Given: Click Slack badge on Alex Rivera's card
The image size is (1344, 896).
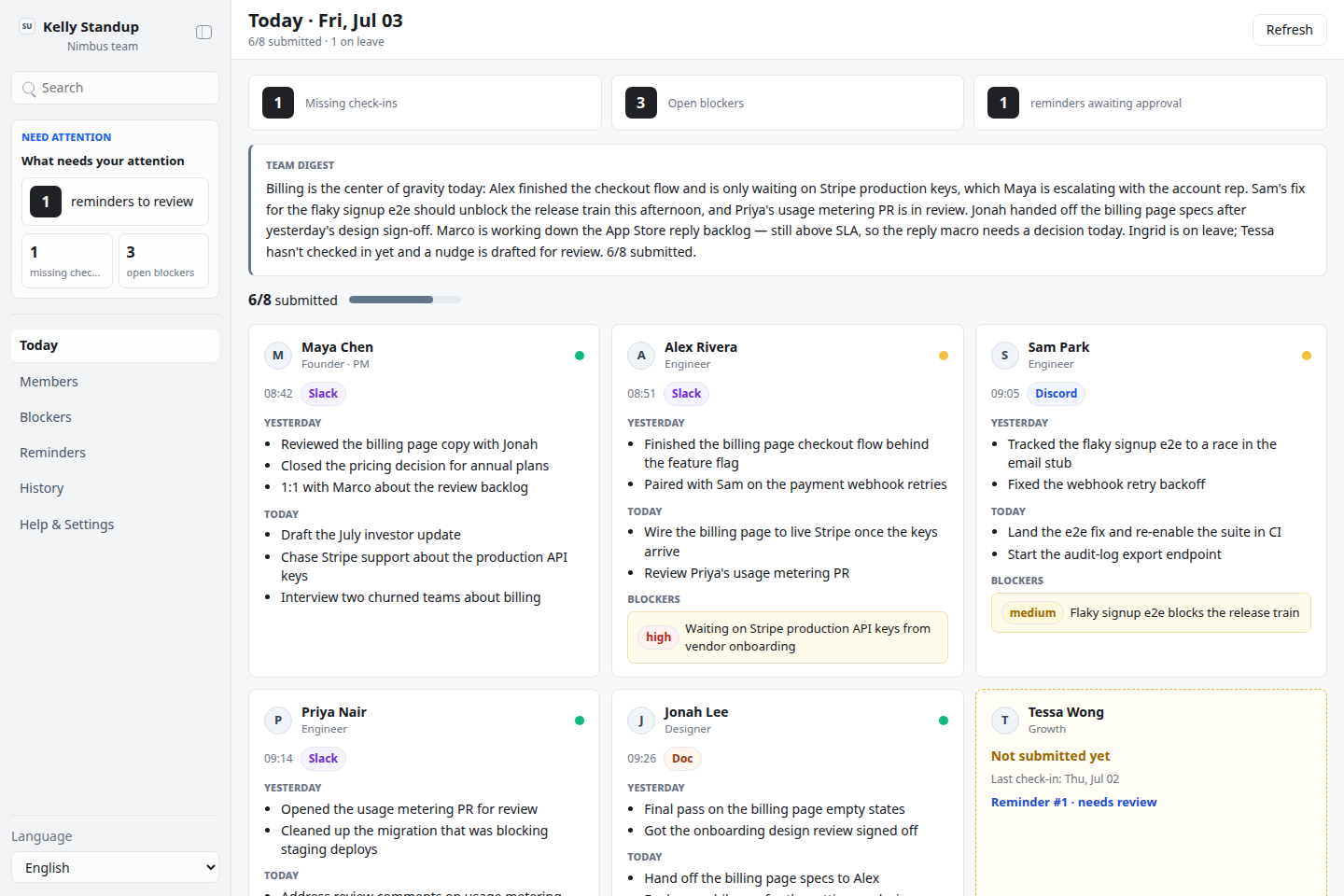Looking at the screenshot, I should (686, 394).
